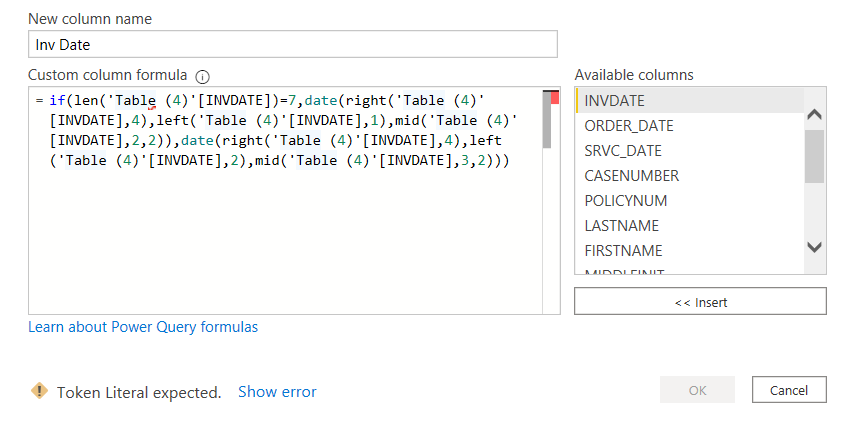Screen dimensions: 853x423
Task: Select INVDATE in Available columns
Action: 690,101
